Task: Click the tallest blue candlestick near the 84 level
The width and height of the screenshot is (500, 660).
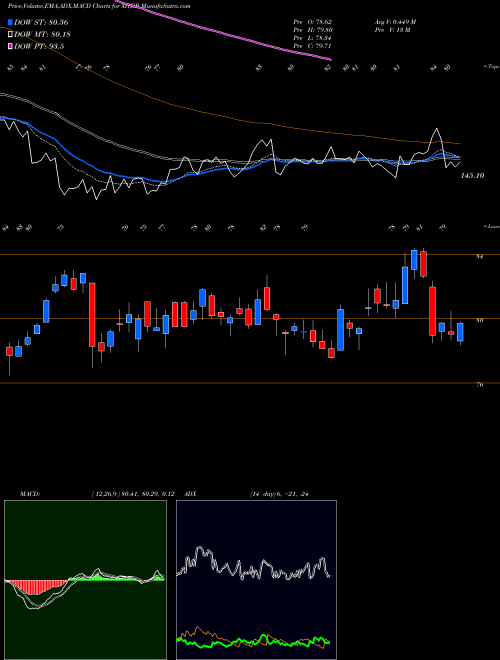Action: click(405, 285)
